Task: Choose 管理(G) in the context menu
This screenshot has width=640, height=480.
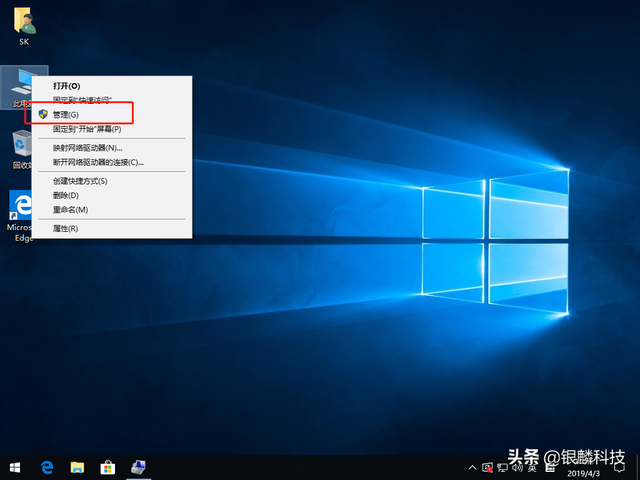Action: (111, 115)
